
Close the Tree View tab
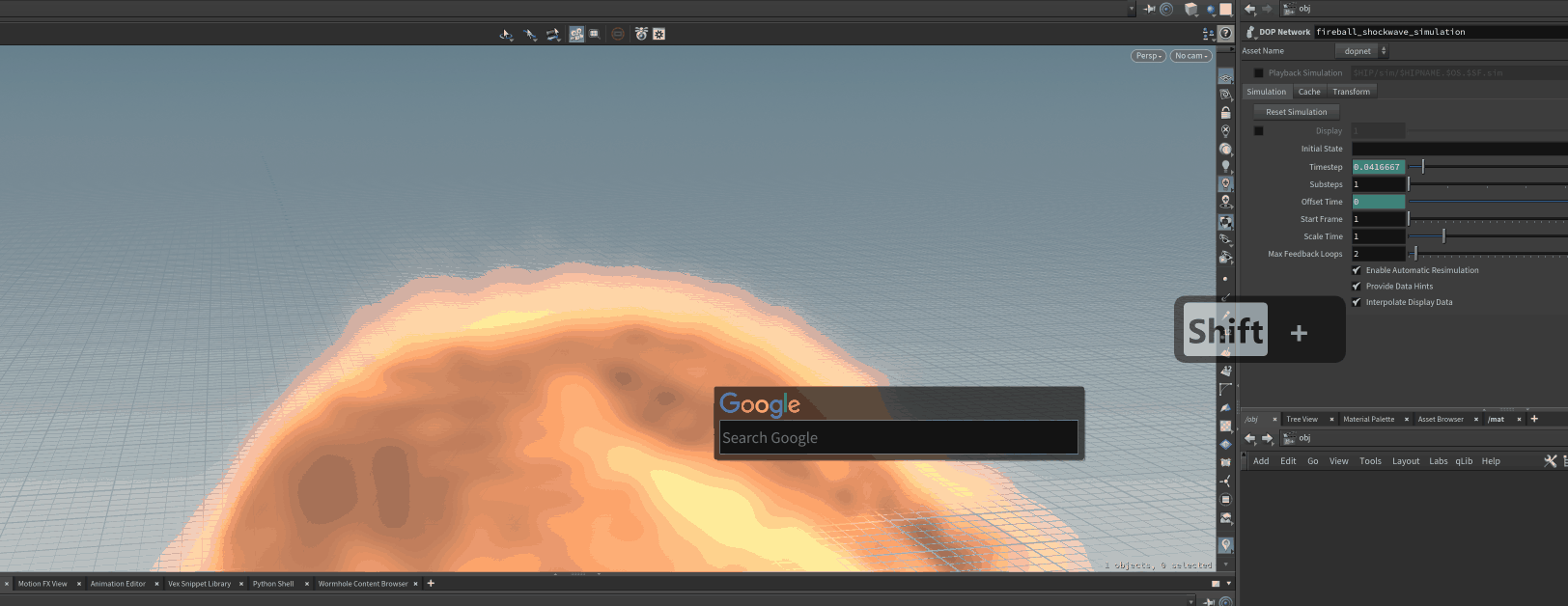point(1331,419)
